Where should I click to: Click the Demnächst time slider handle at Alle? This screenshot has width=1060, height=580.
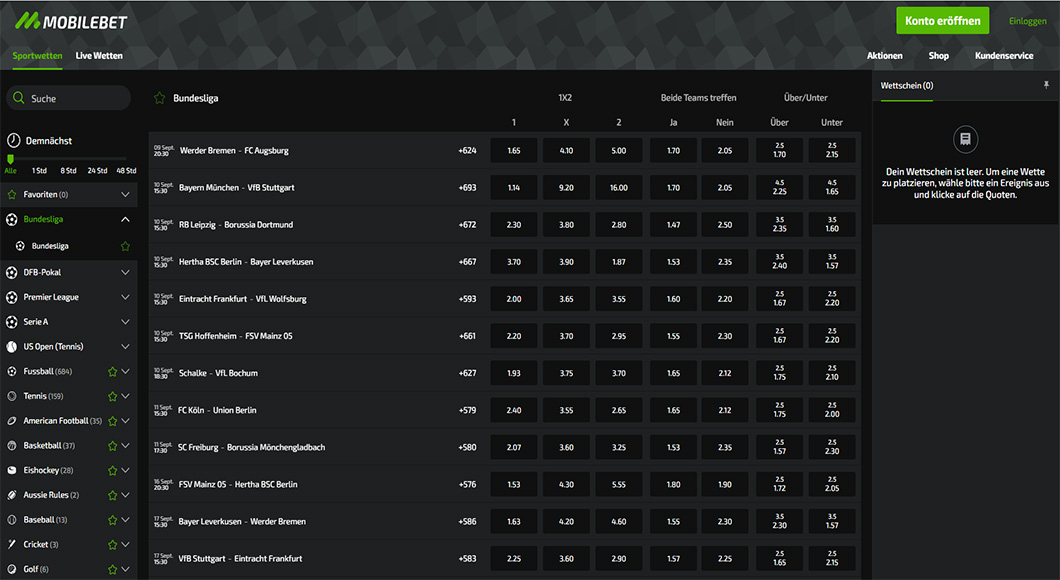click(x=10, y=159)
